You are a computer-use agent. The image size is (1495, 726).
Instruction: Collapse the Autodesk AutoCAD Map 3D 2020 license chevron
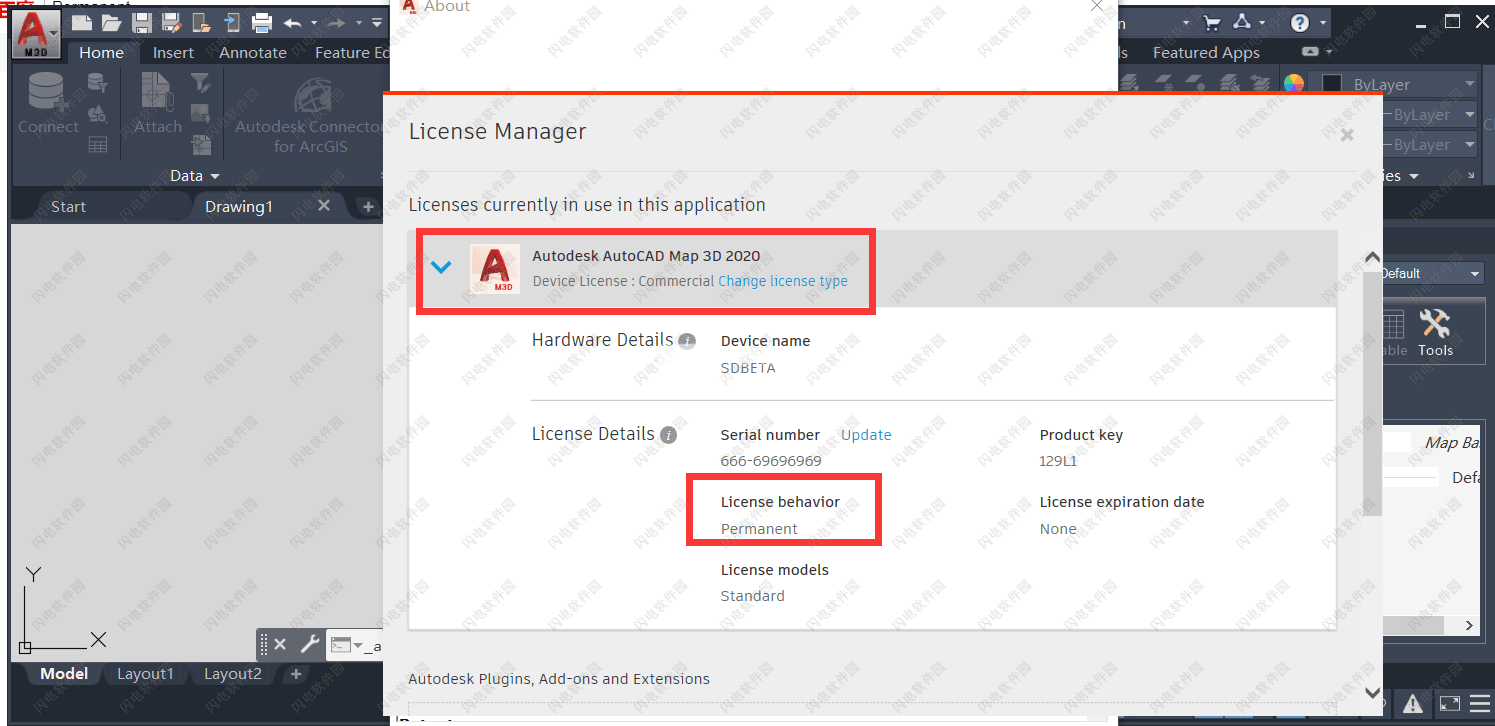coord(440,267)
